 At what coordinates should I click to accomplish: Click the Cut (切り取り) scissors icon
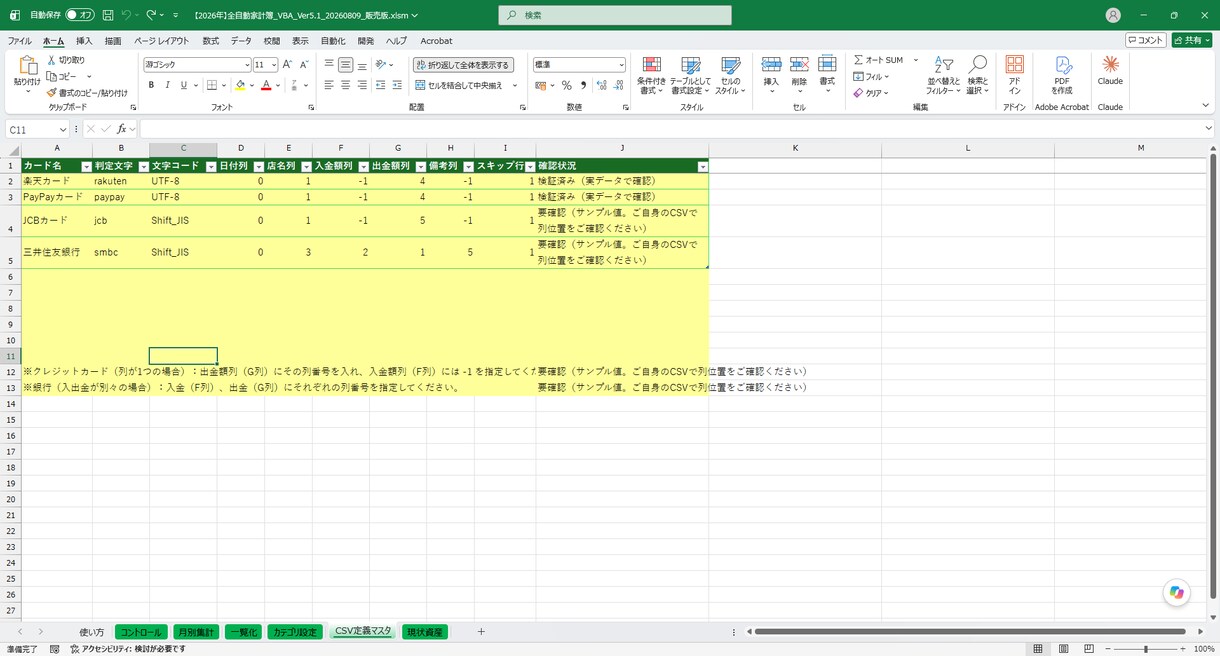[51, 60]
